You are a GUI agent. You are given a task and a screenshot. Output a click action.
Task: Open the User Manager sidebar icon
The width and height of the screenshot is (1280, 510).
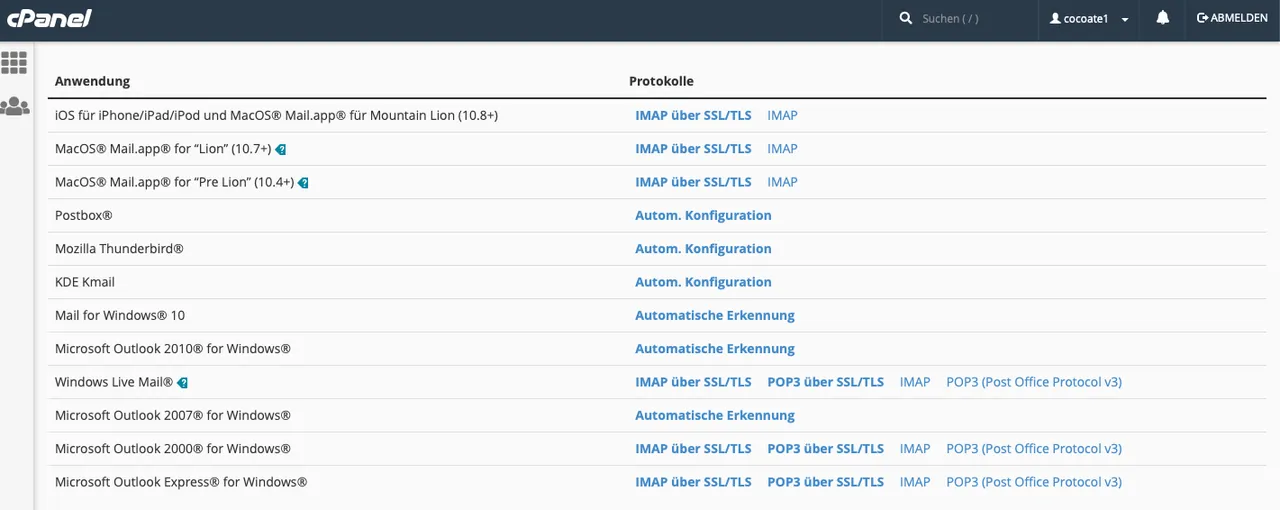(14, 106)
